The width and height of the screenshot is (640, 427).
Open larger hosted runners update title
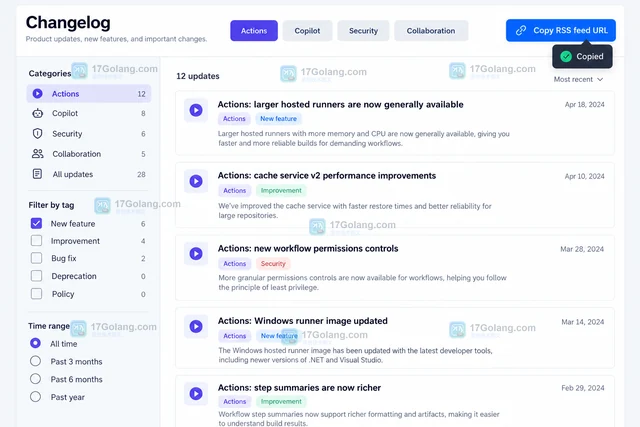pyautogui.click(x=340, y=105)
